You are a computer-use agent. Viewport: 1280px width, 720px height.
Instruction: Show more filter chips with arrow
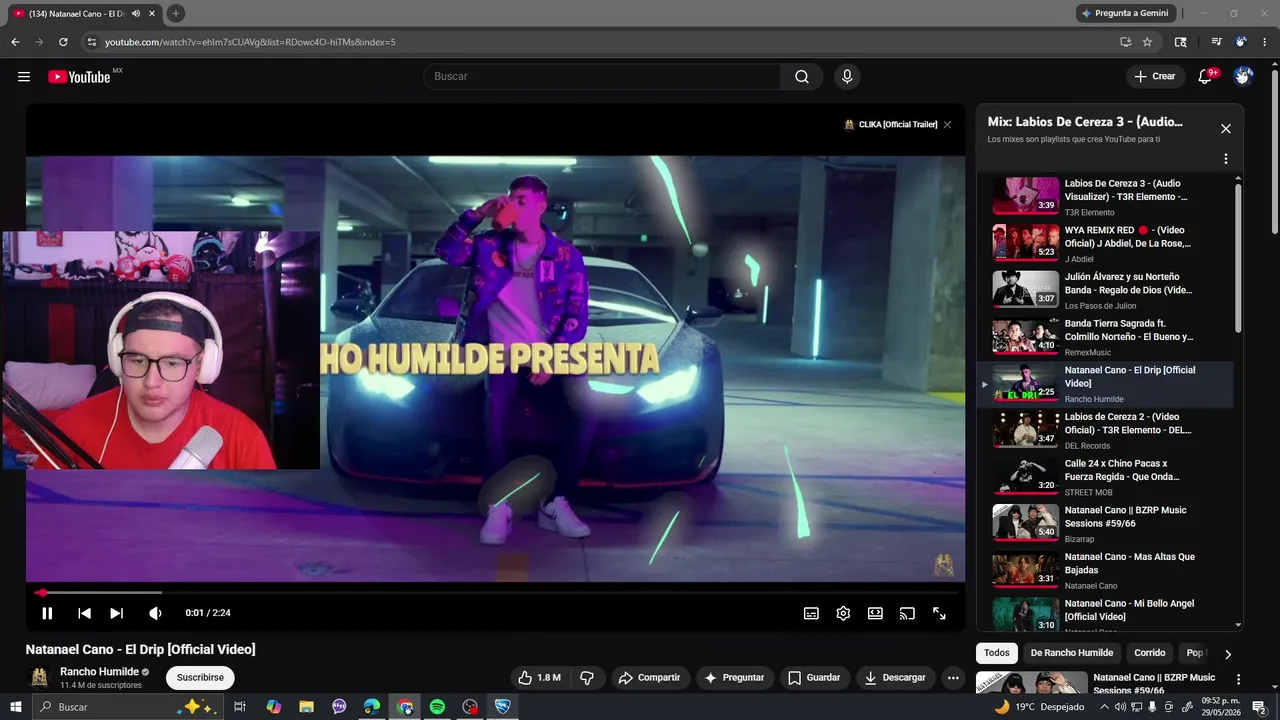1228,654
